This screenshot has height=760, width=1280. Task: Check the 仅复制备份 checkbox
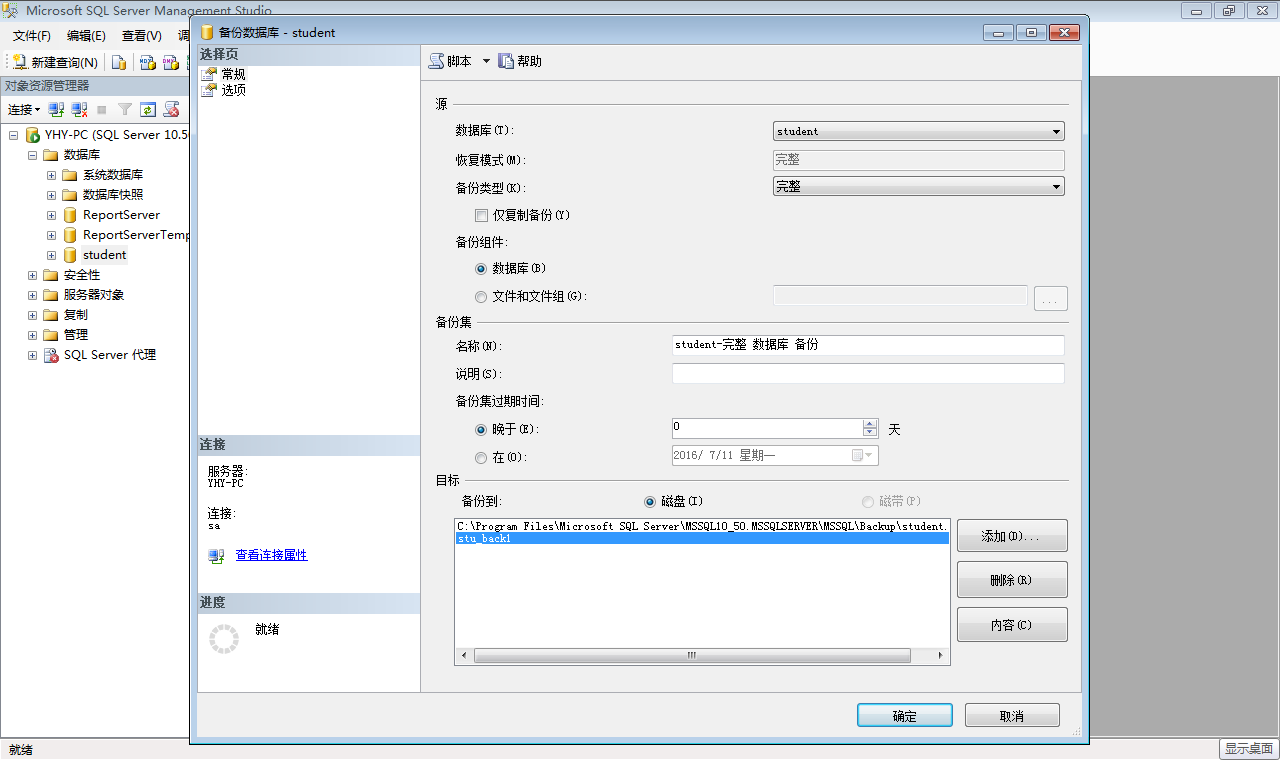(481, 215)
